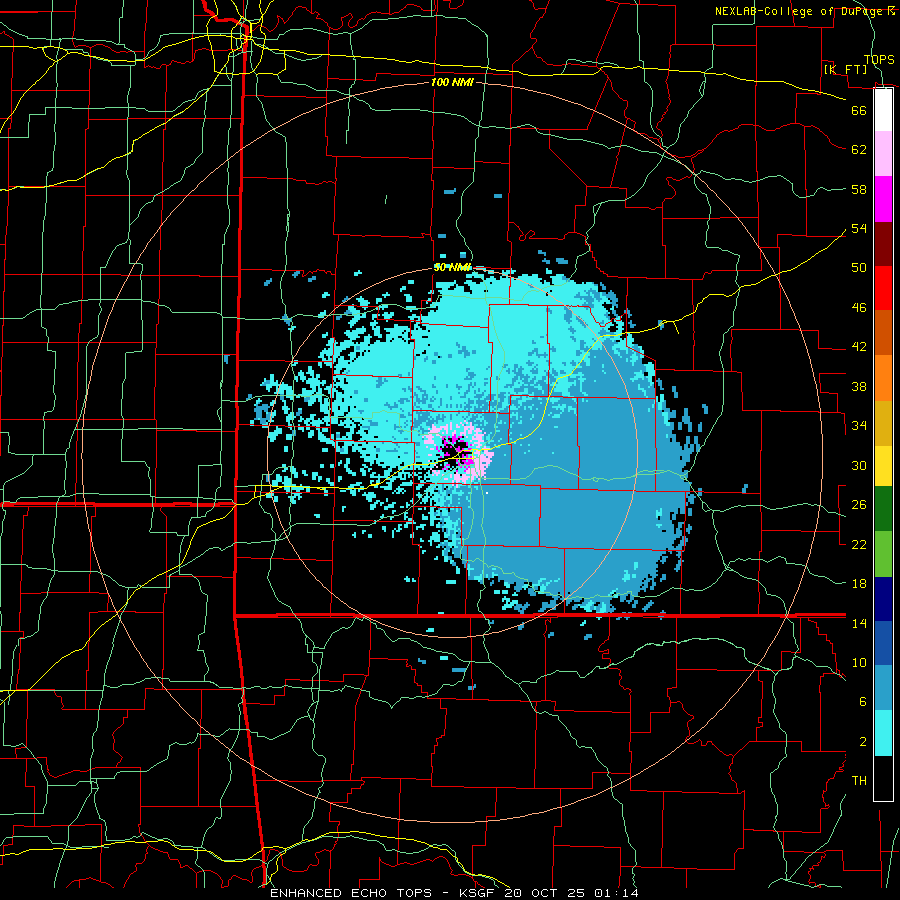The width and height of the screenshot is (900, 900).
Task: Select the black TH swatch in the legend
Action: point(883,778)
